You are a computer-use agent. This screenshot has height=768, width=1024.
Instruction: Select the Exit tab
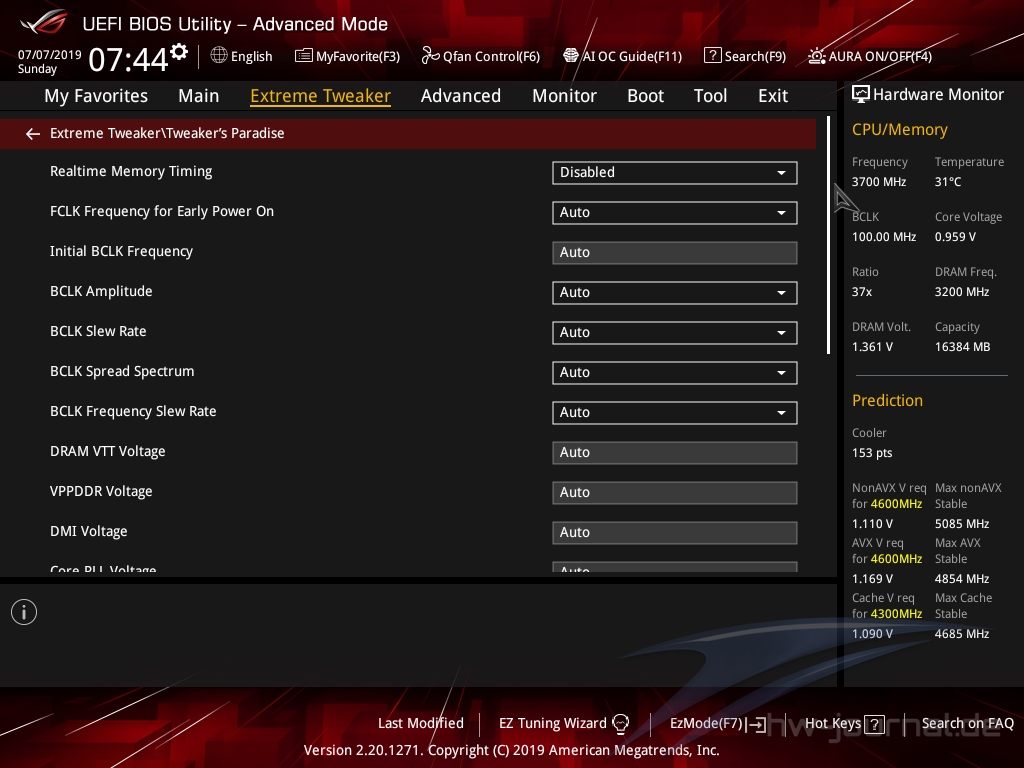tap(773, 96)
